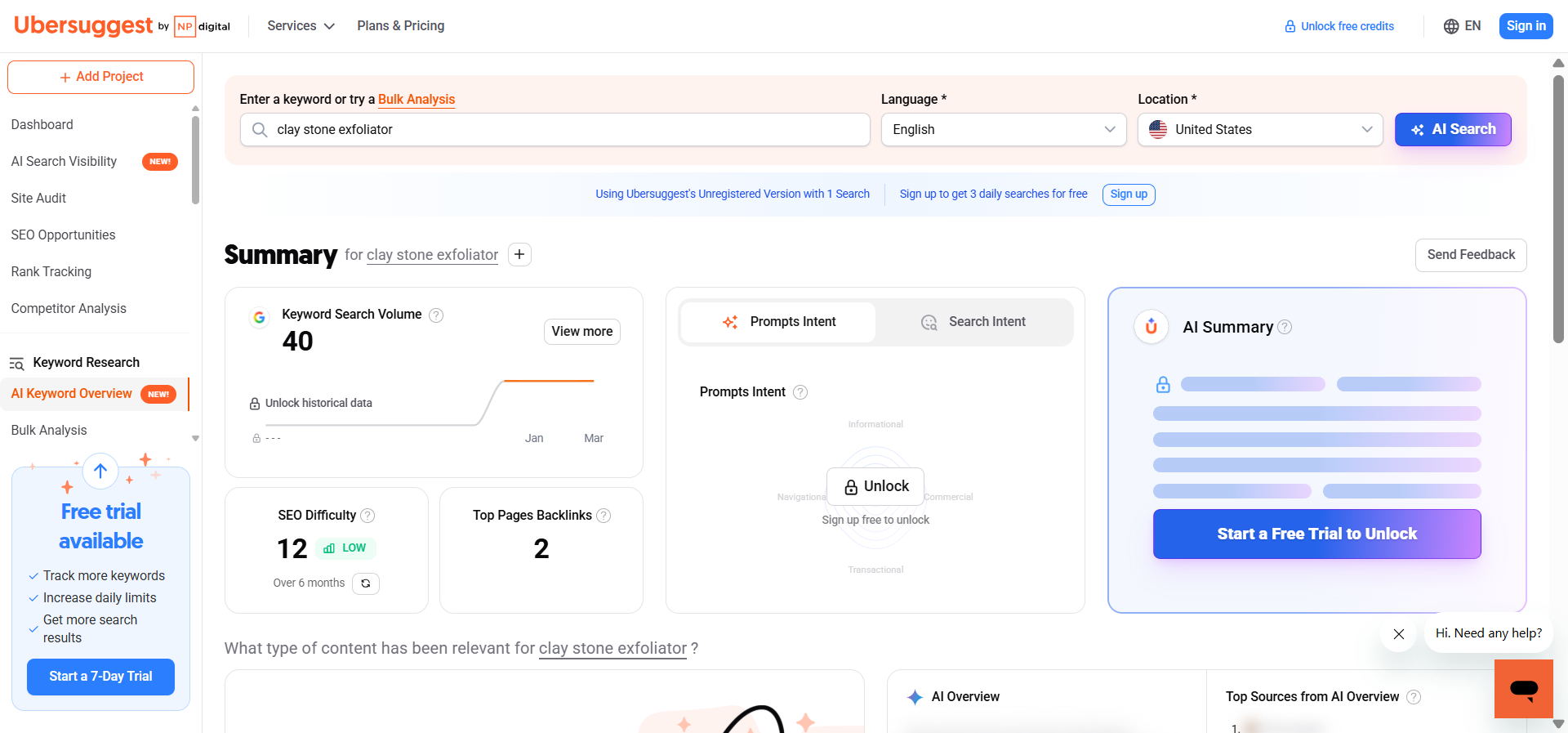Click the AI Overview sparkle icon
Image resolution: width=1568 pixels, height=733 pixels.
tap(915, 697)
